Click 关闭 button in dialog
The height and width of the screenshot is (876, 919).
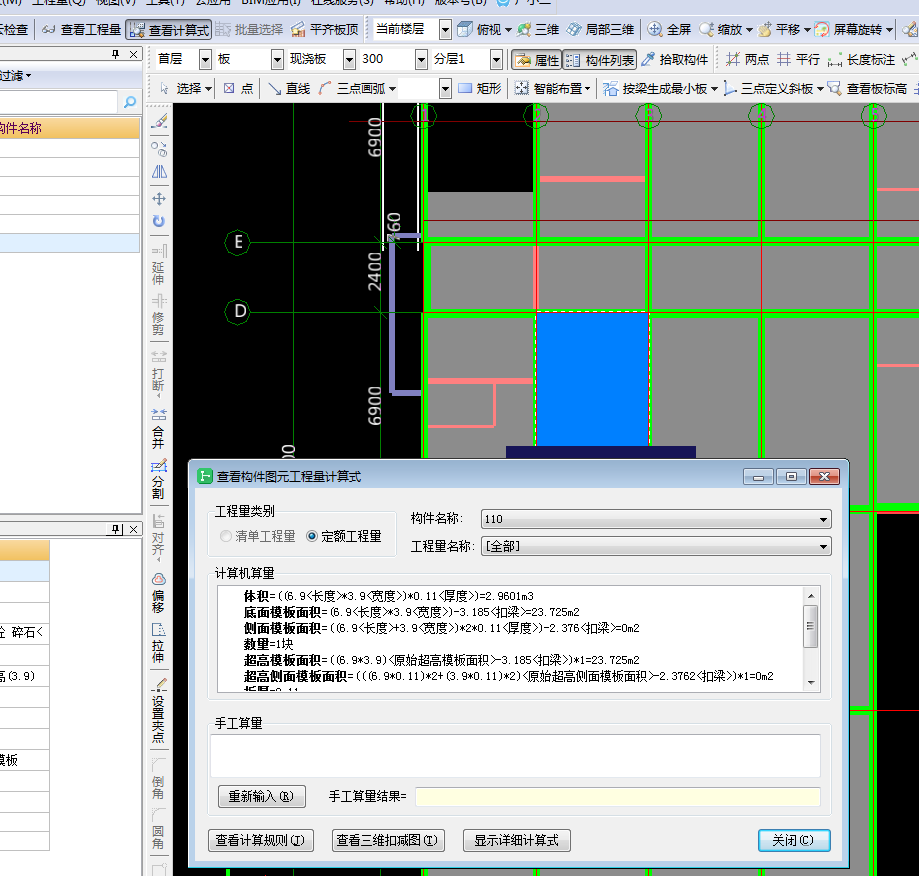click(794, 840)
